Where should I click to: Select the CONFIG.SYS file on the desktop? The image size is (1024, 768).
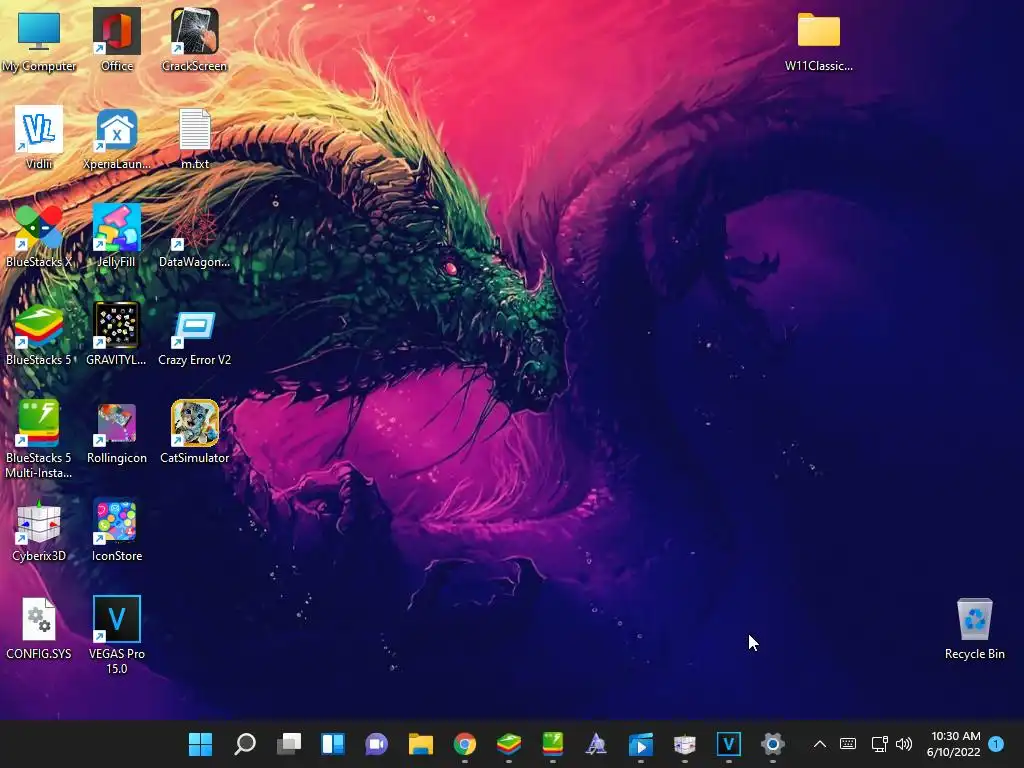[39, 628]
